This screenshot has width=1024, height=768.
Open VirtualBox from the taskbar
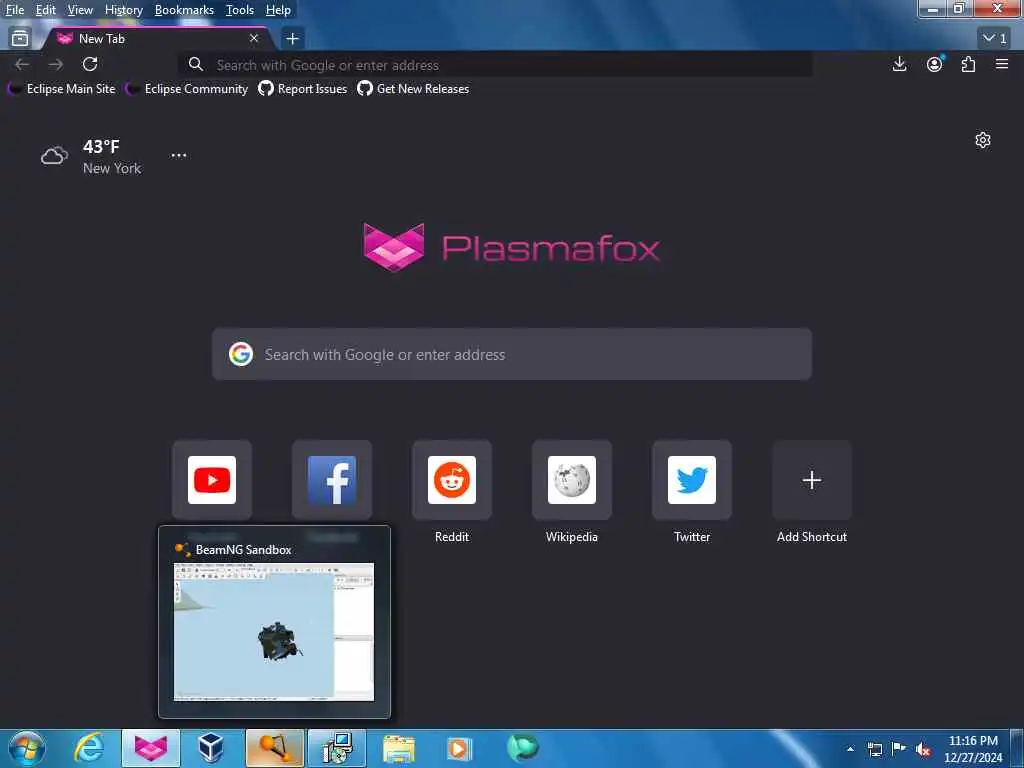coord(212,748)
